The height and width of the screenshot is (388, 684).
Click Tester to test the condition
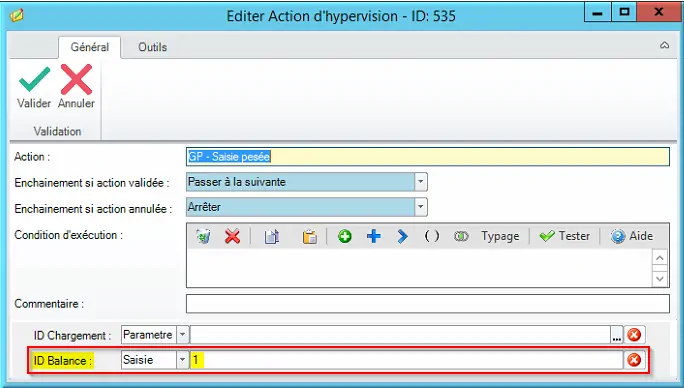click(564, 236)
